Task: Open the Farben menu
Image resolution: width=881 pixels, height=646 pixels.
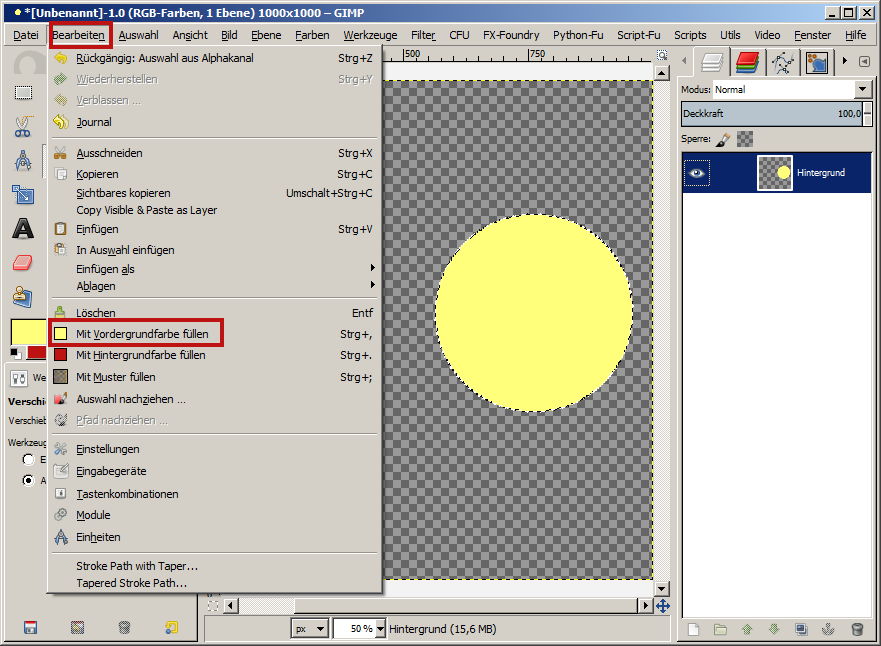Action: pyautogui.click(x=312, y=35)
